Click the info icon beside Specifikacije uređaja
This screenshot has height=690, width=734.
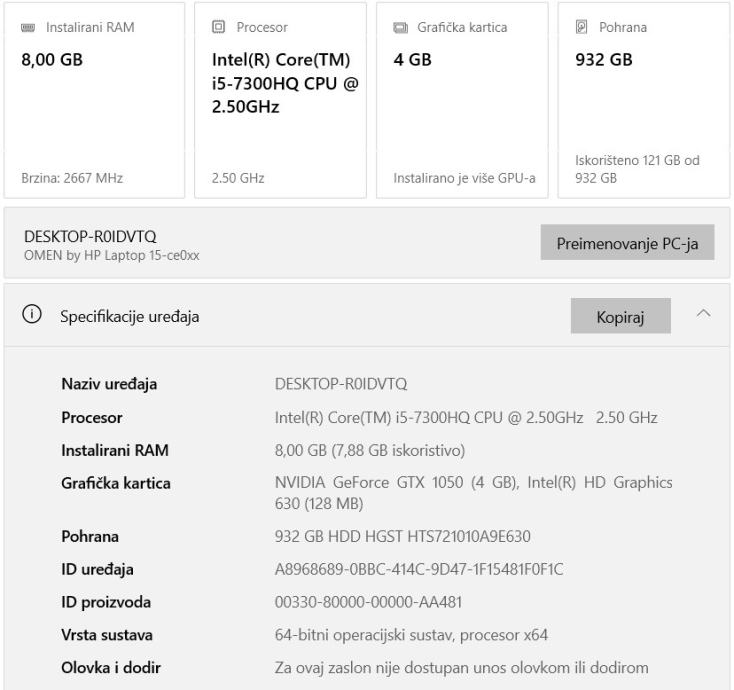click(34, 317)
